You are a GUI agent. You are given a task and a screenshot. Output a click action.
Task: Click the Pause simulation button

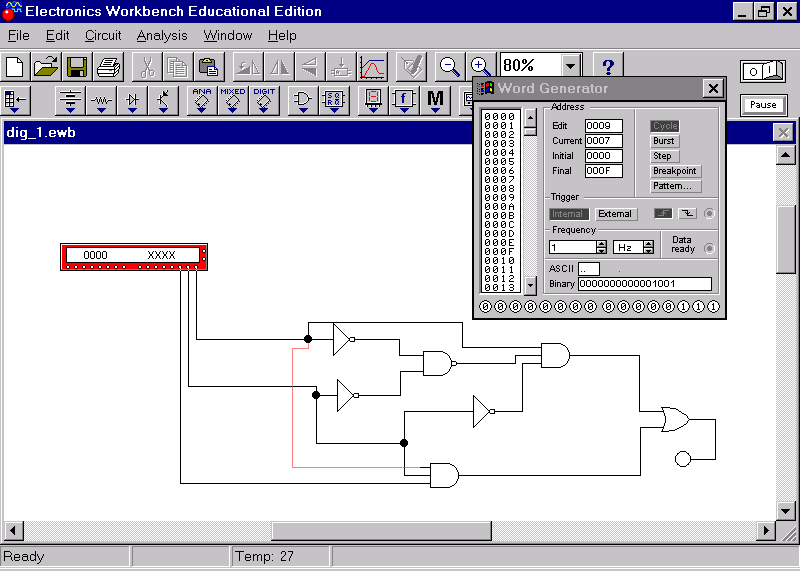click(763, 105)
